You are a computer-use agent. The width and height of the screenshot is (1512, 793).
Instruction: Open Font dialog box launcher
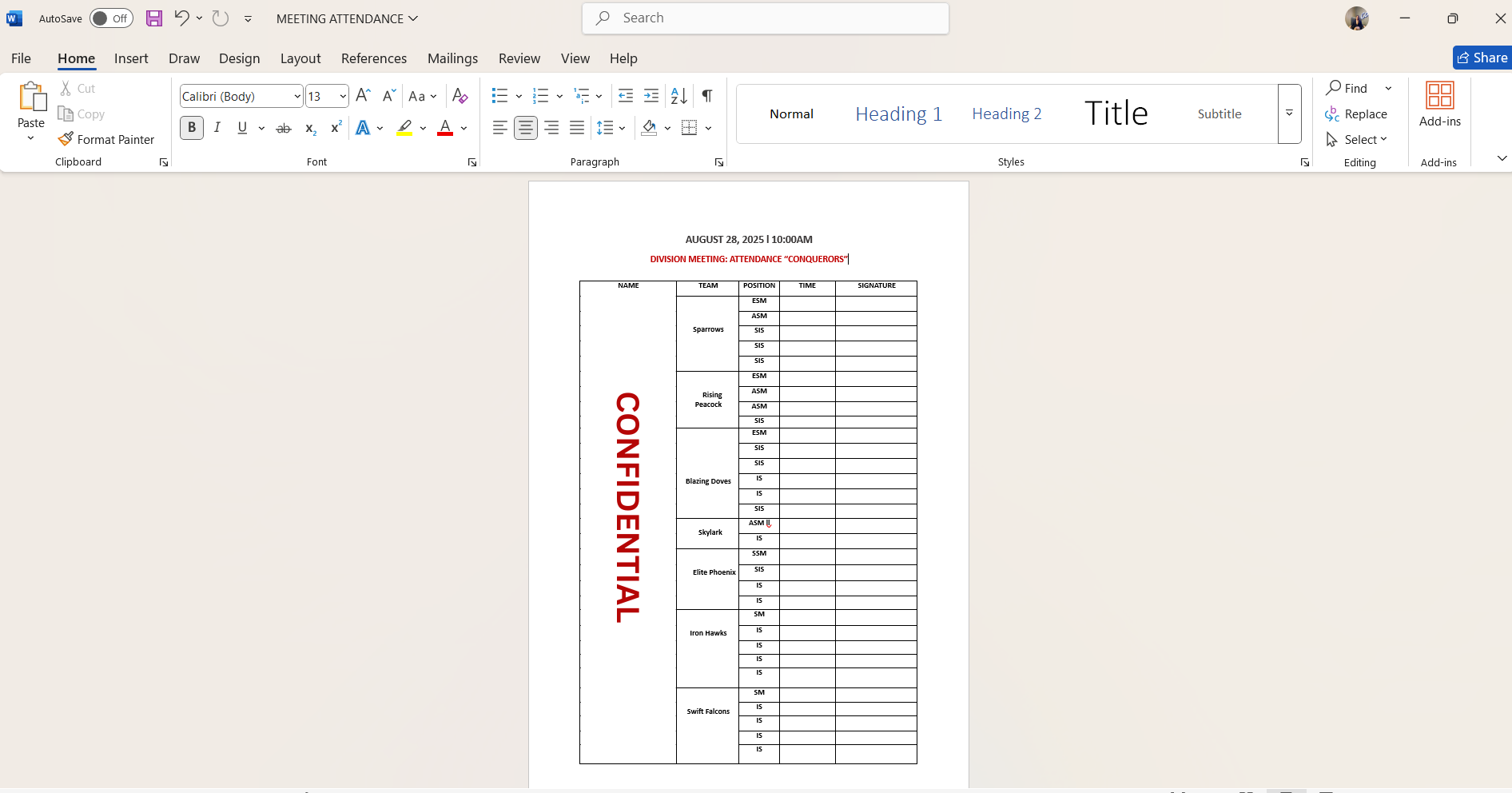pyautogui.click(x=472, y=162)
